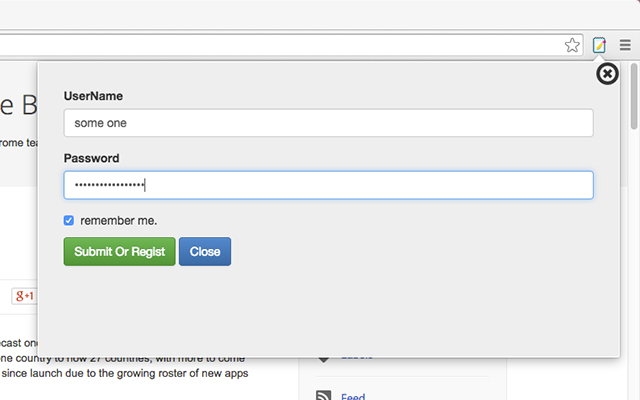Open the Chrome hamburger menu
Screen dimensions: 640x400
[x=625, y=45]
